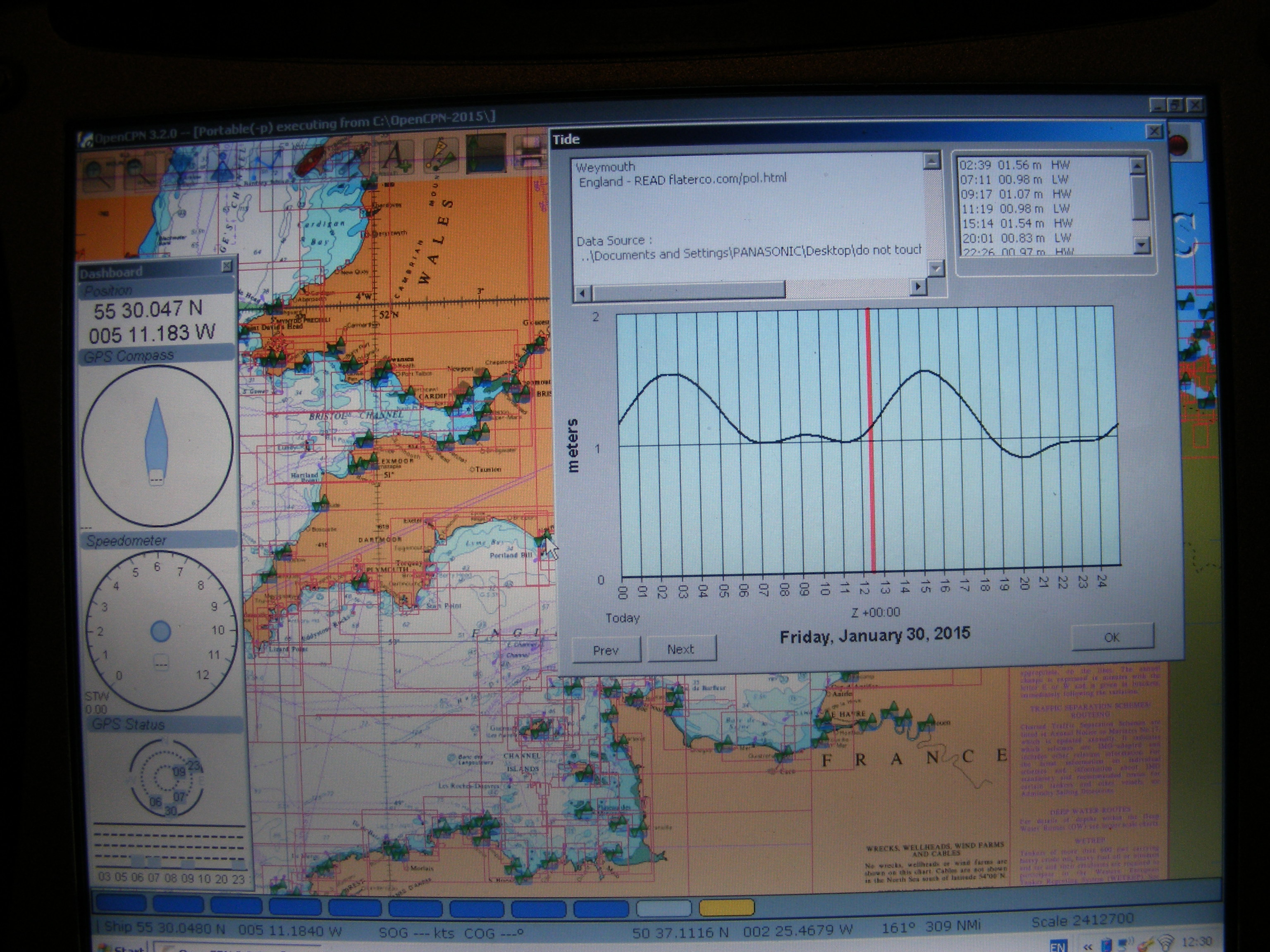Click the tide times list scrollbar thumb
Viewport: 1270px width, 952px height.
coord(1139,197)
